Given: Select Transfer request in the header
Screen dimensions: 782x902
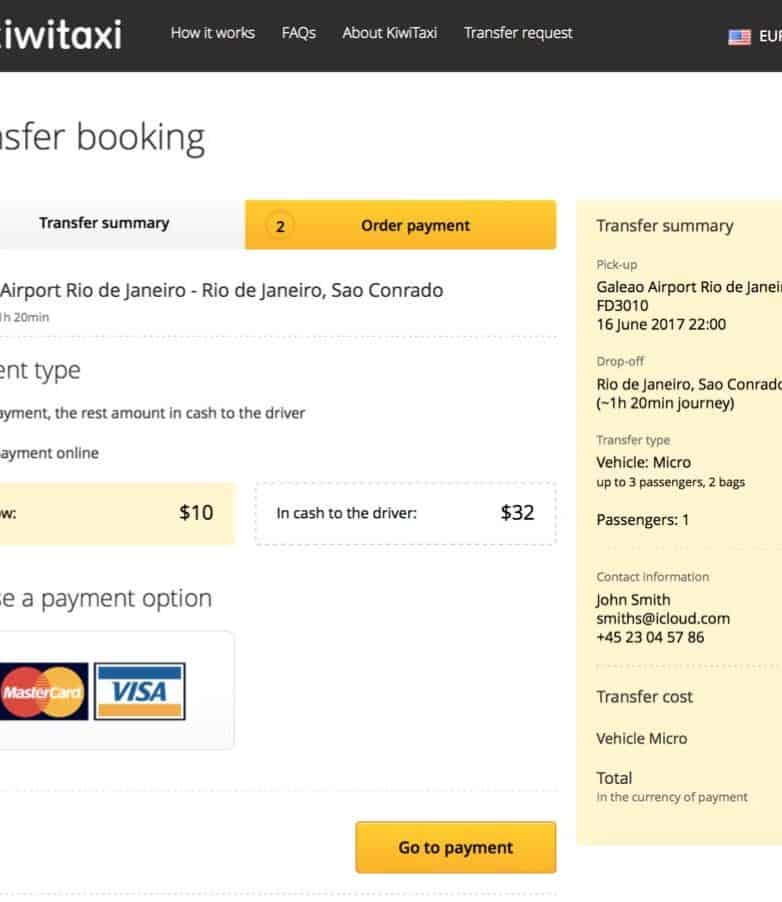Looking at the screenshot, I should click(518, 33).
